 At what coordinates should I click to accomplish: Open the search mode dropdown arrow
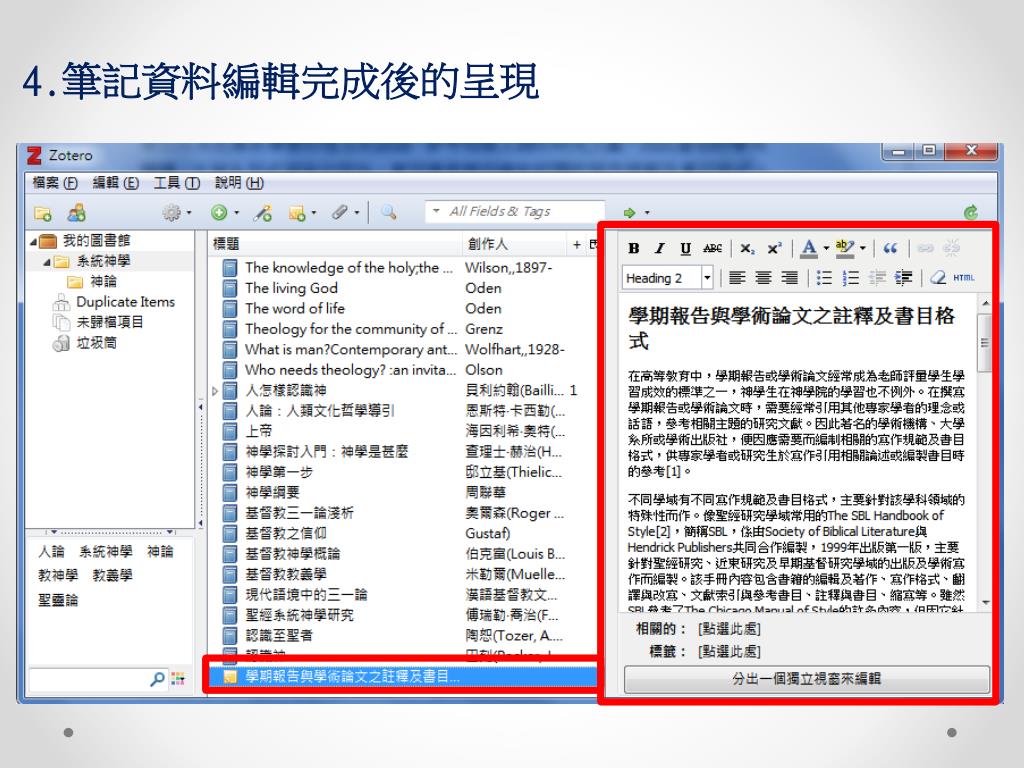(436, 212)
